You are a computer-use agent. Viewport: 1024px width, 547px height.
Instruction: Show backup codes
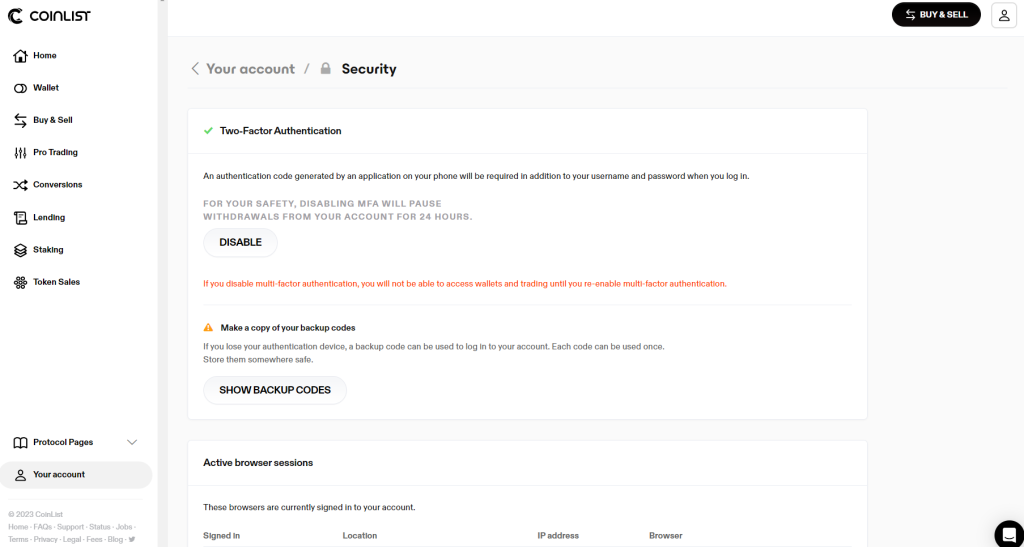[x=275, y=390]
